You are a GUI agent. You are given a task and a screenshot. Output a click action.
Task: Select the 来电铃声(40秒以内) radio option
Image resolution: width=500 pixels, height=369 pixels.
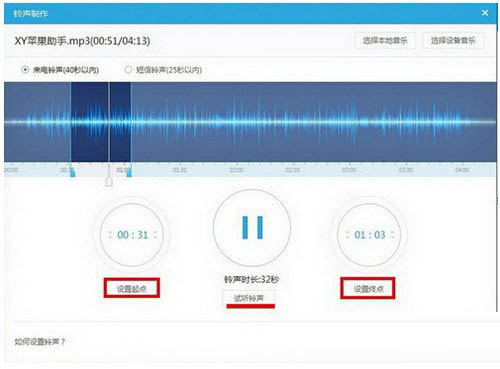click(25, 70)
